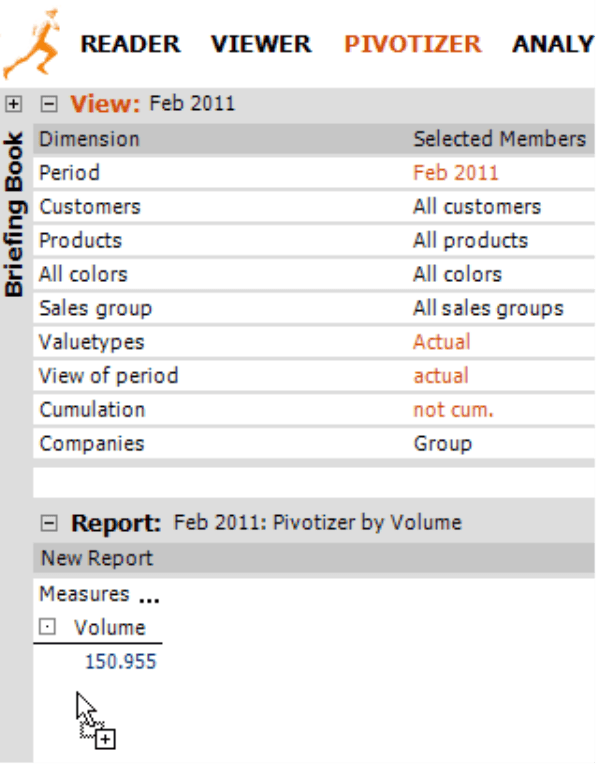Screen dimensions: 596x764
Task: Open the Measures ellipsis options
Action: point(149,596)
